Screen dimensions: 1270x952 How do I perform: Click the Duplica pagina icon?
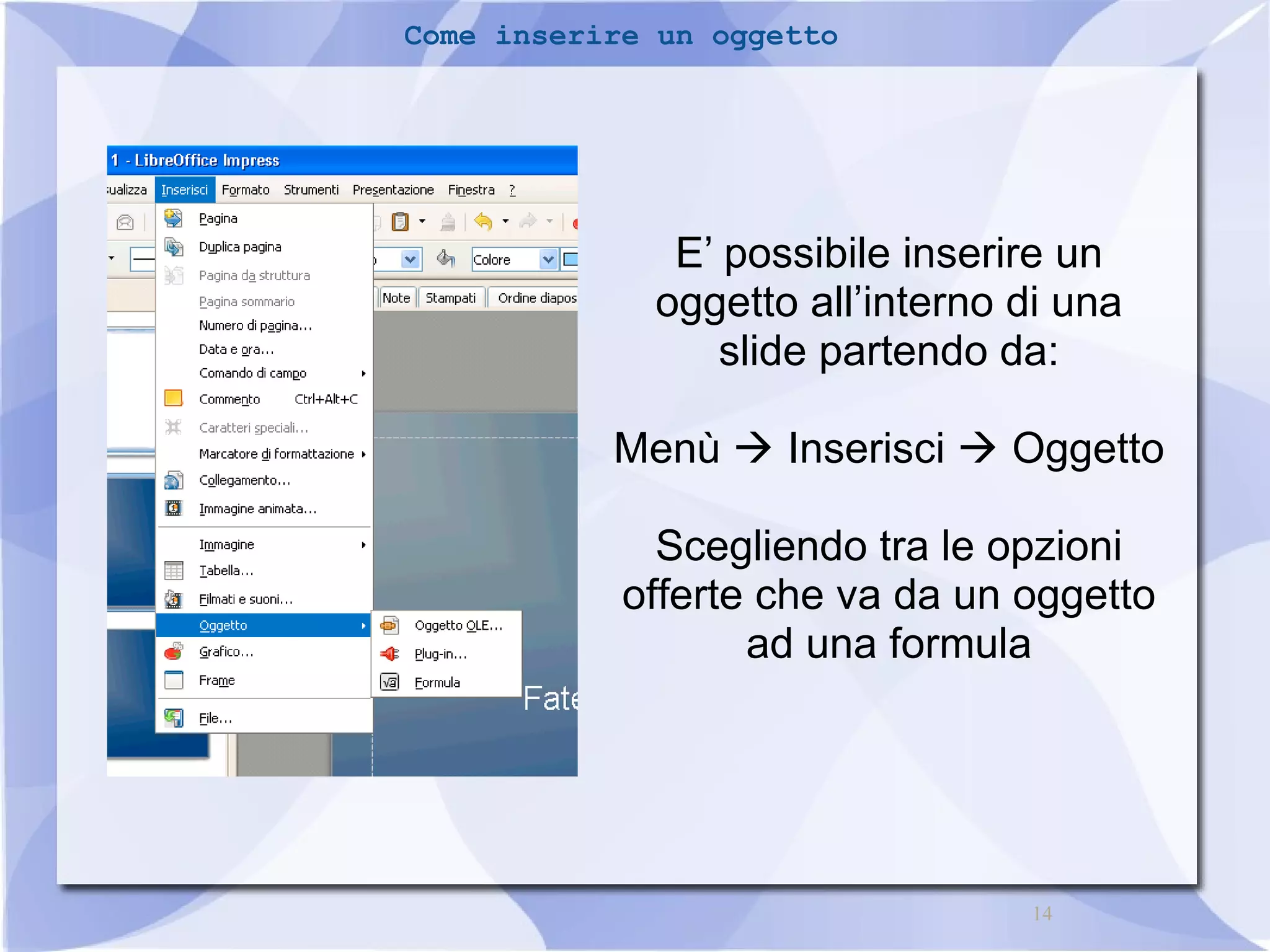coord(173,247)
